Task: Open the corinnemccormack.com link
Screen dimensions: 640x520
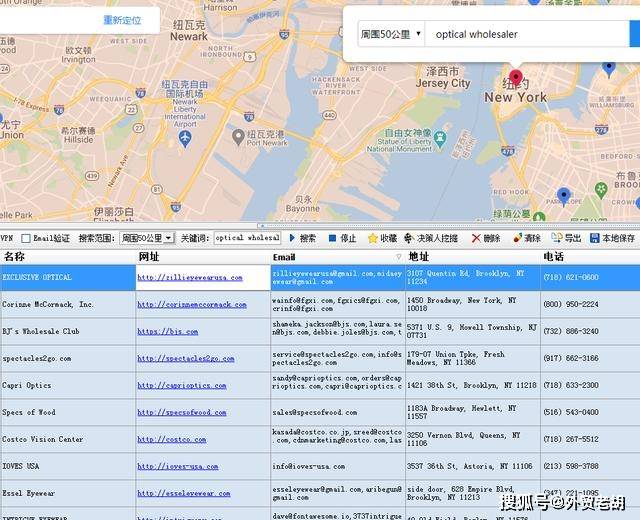Action: tap(192, 304)
